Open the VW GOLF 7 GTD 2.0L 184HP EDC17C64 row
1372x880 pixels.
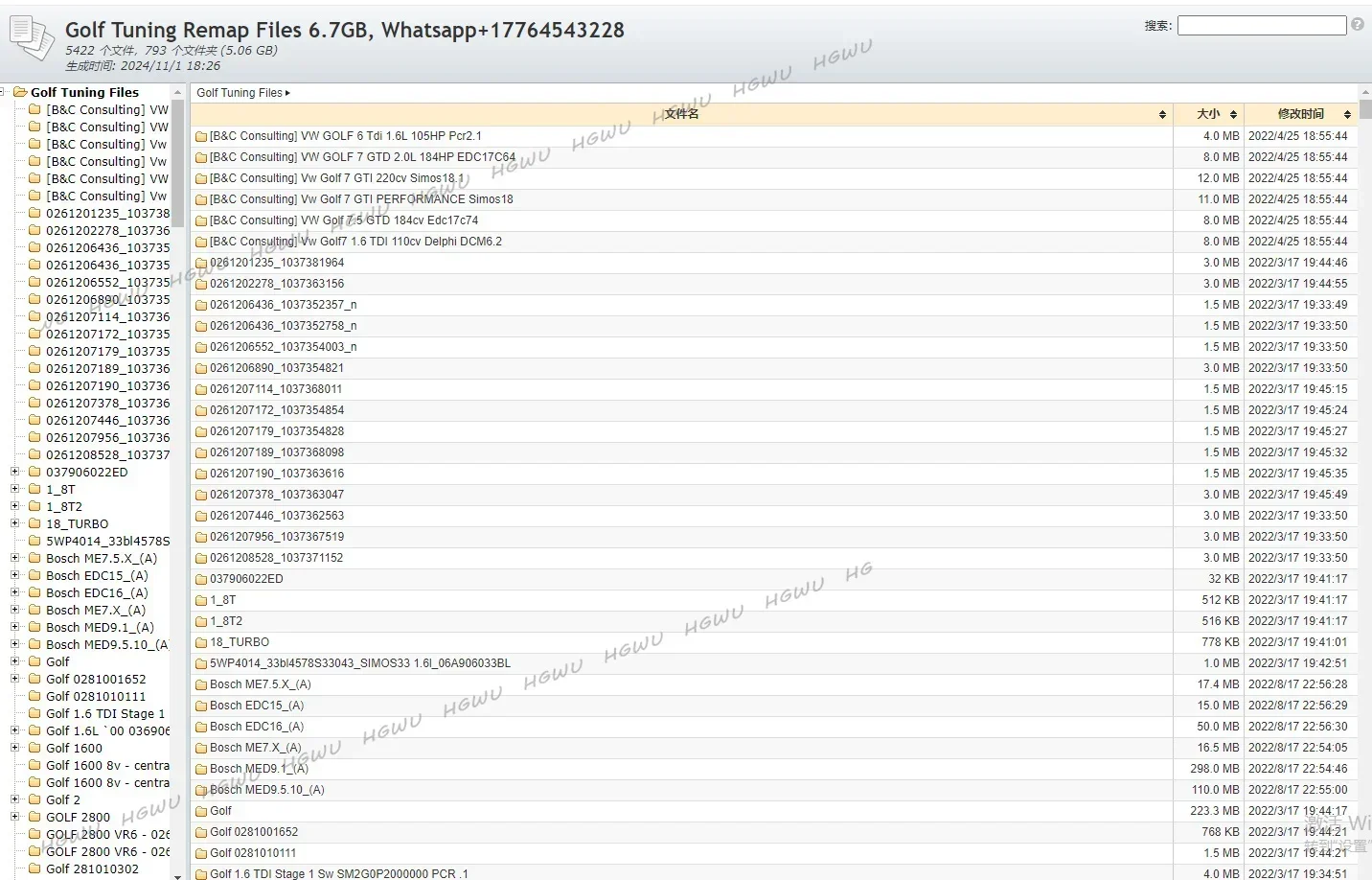point(362,157)
